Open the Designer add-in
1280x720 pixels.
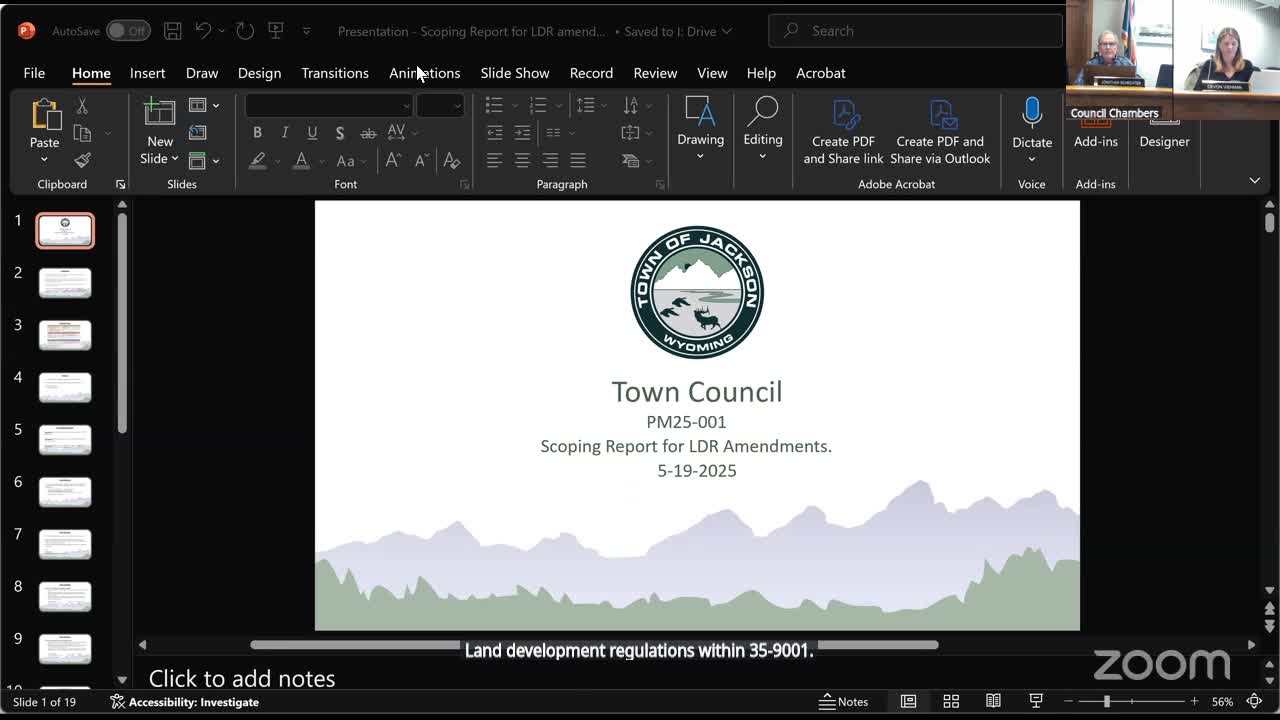pyautogui.click(x=1164, y=141)
